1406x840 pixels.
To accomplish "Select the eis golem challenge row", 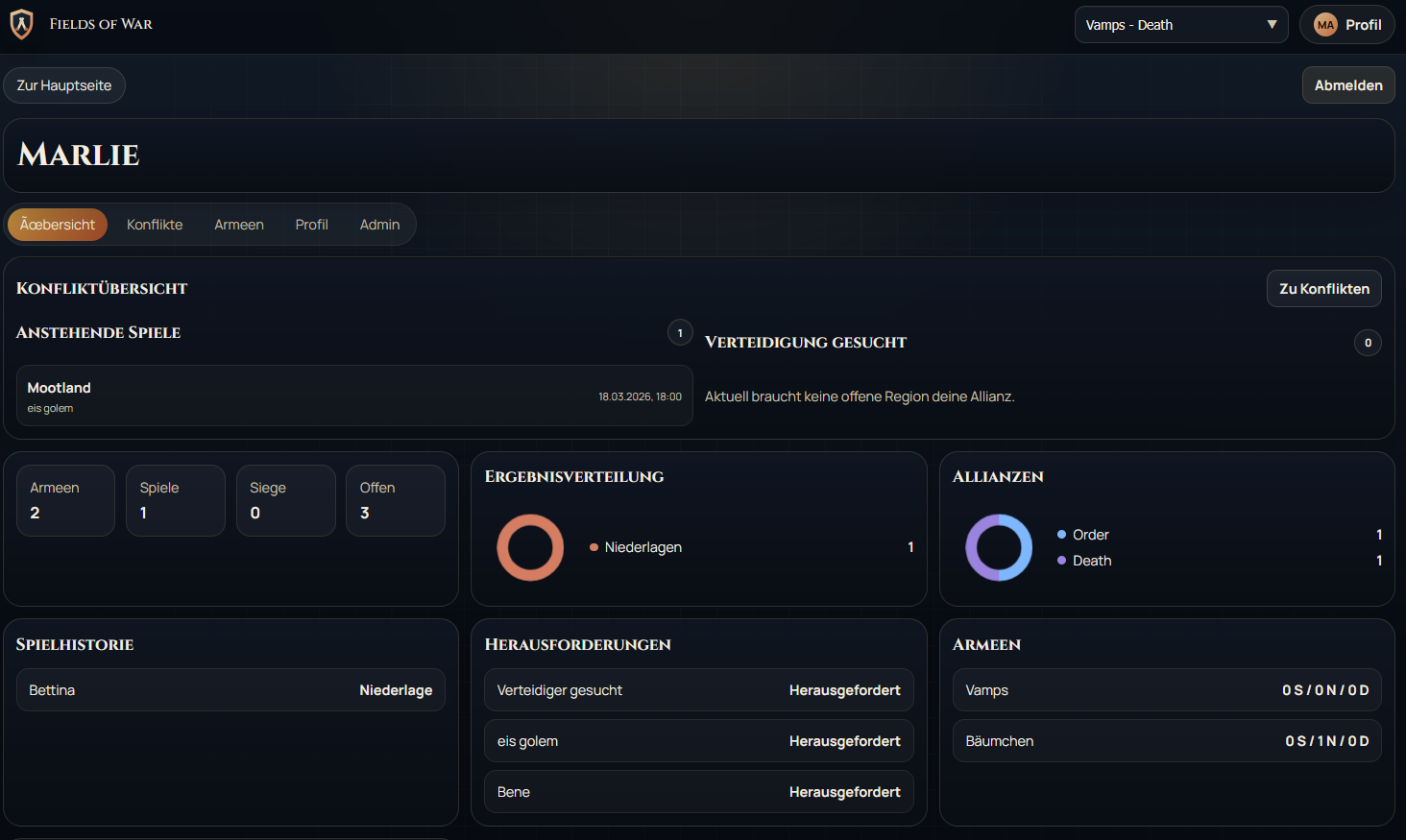I will tap(698, 741).
